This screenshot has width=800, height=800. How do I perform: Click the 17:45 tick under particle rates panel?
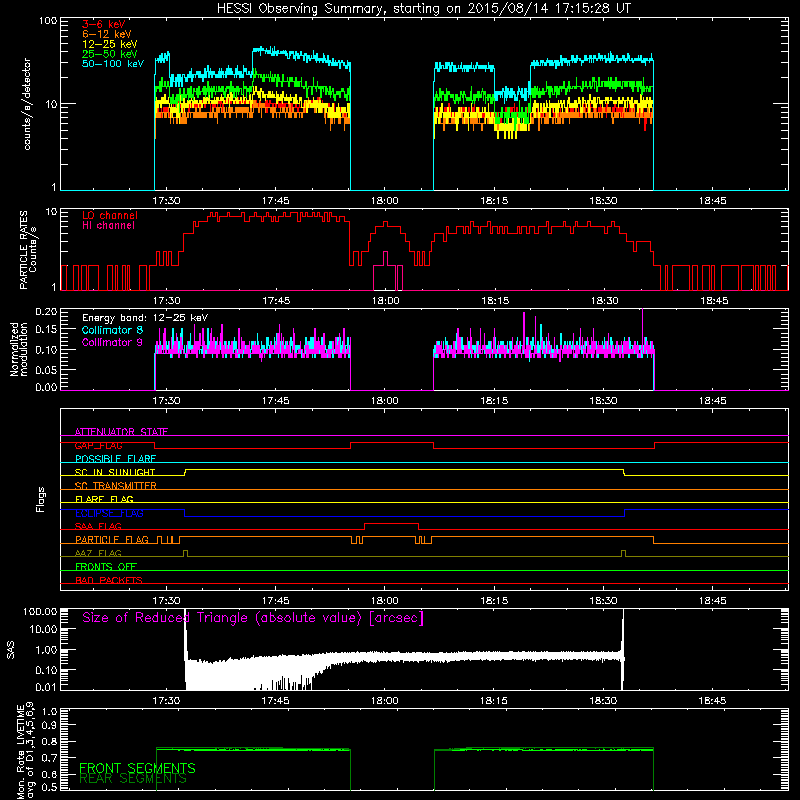[276, 301]
